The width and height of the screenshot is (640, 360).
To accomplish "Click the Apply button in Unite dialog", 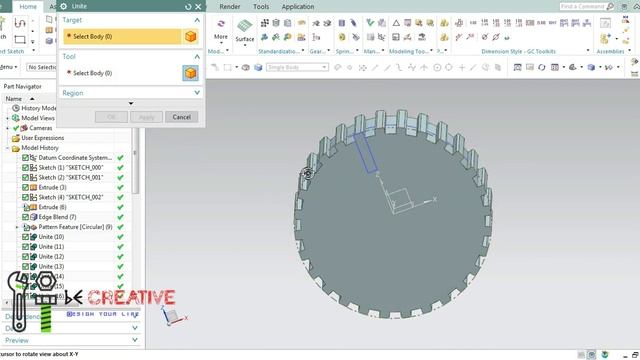I will 147,117.
